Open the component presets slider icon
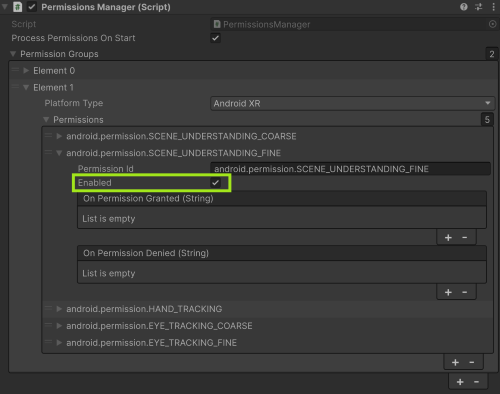Viewport: 500px width, 394px height. (x=478, y=7)
